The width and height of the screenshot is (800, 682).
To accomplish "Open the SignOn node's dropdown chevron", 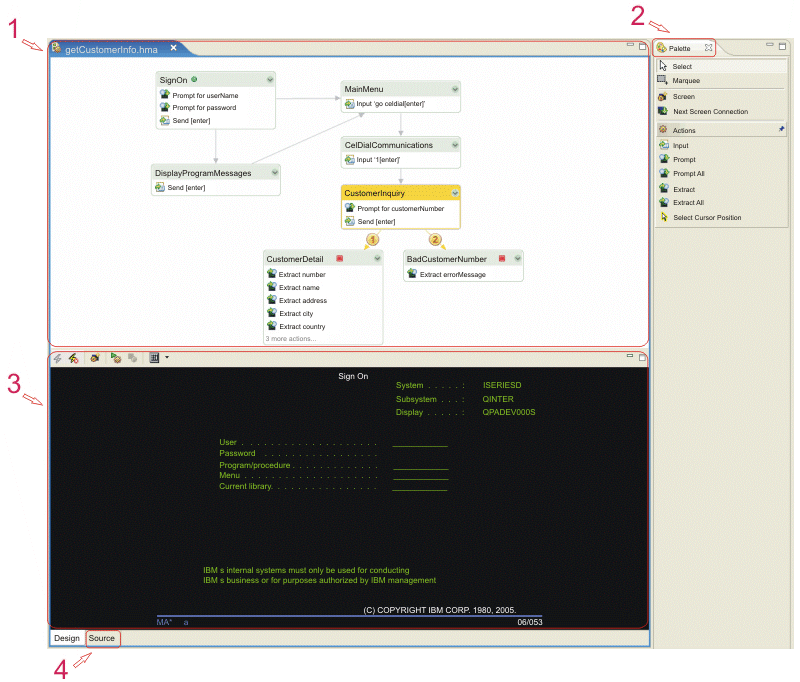I will (268, 79).
